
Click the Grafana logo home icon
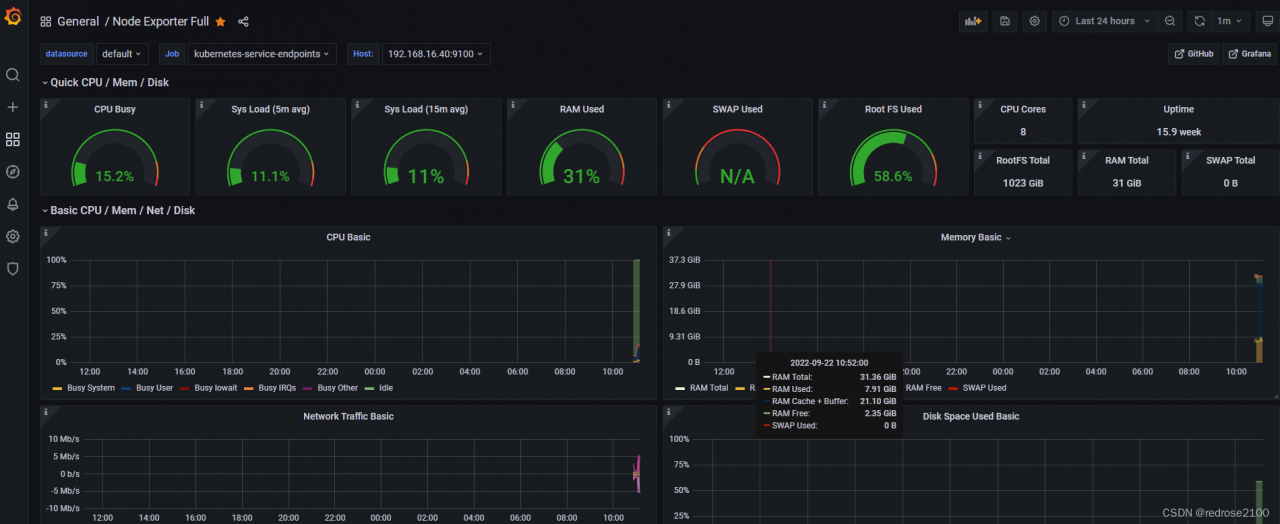[x=13, y=21]
